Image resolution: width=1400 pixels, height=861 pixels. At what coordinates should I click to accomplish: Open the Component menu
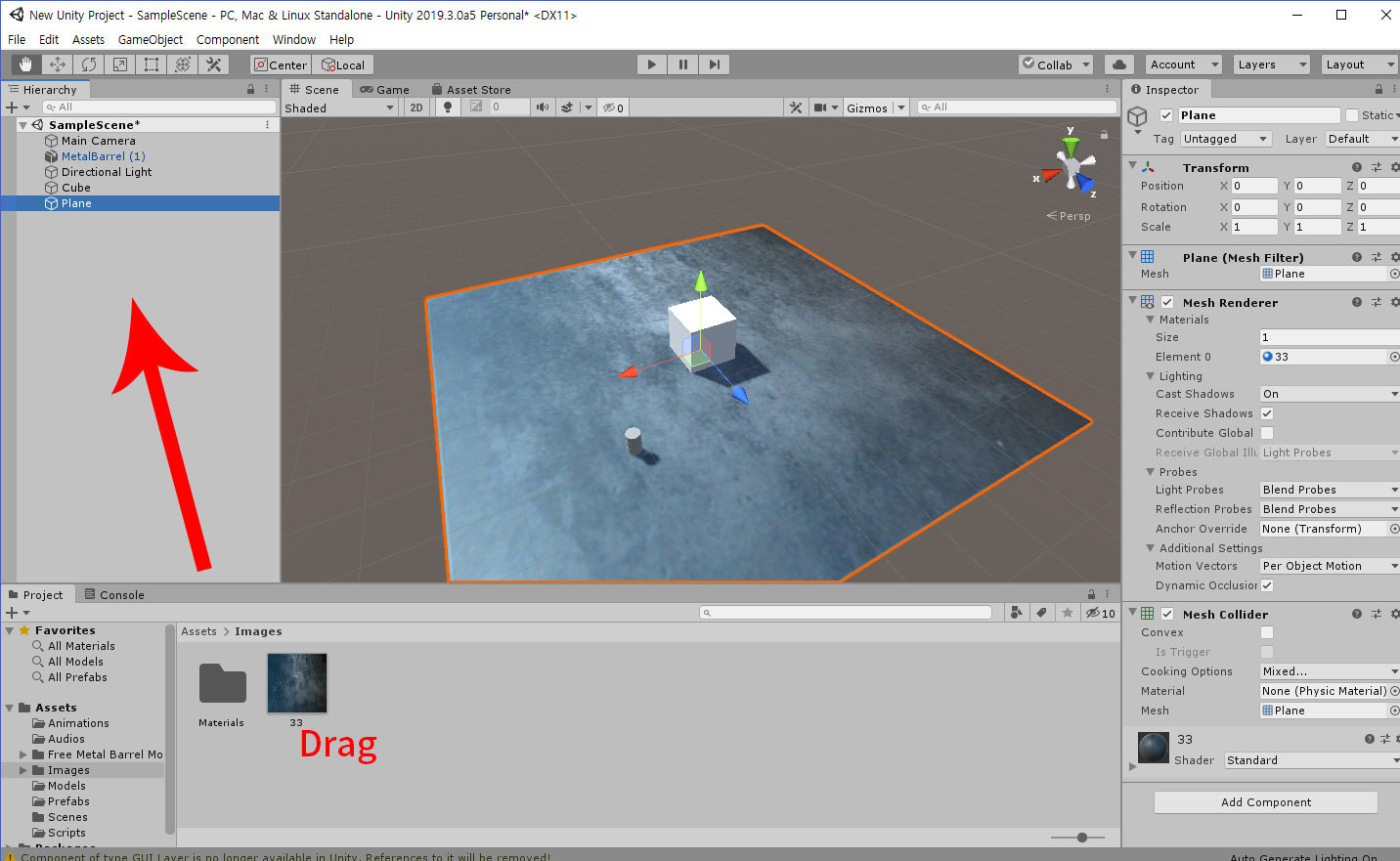(x=228, y=39)
